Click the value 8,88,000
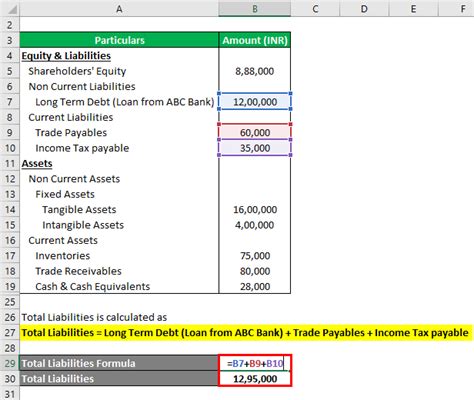This screenshot has width=474, height=400. [255, 71]
